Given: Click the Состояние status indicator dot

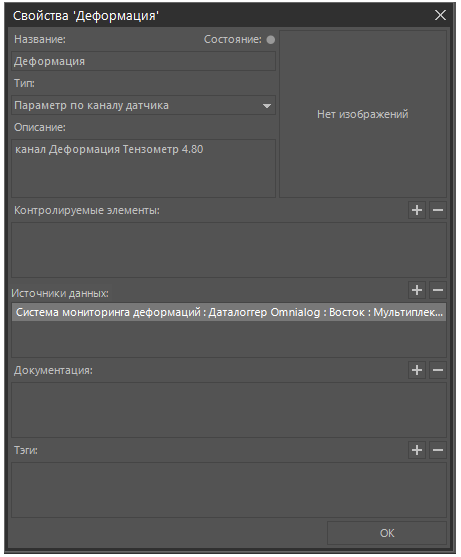Looking at the screenshot, I should click(x=271, y=39).
